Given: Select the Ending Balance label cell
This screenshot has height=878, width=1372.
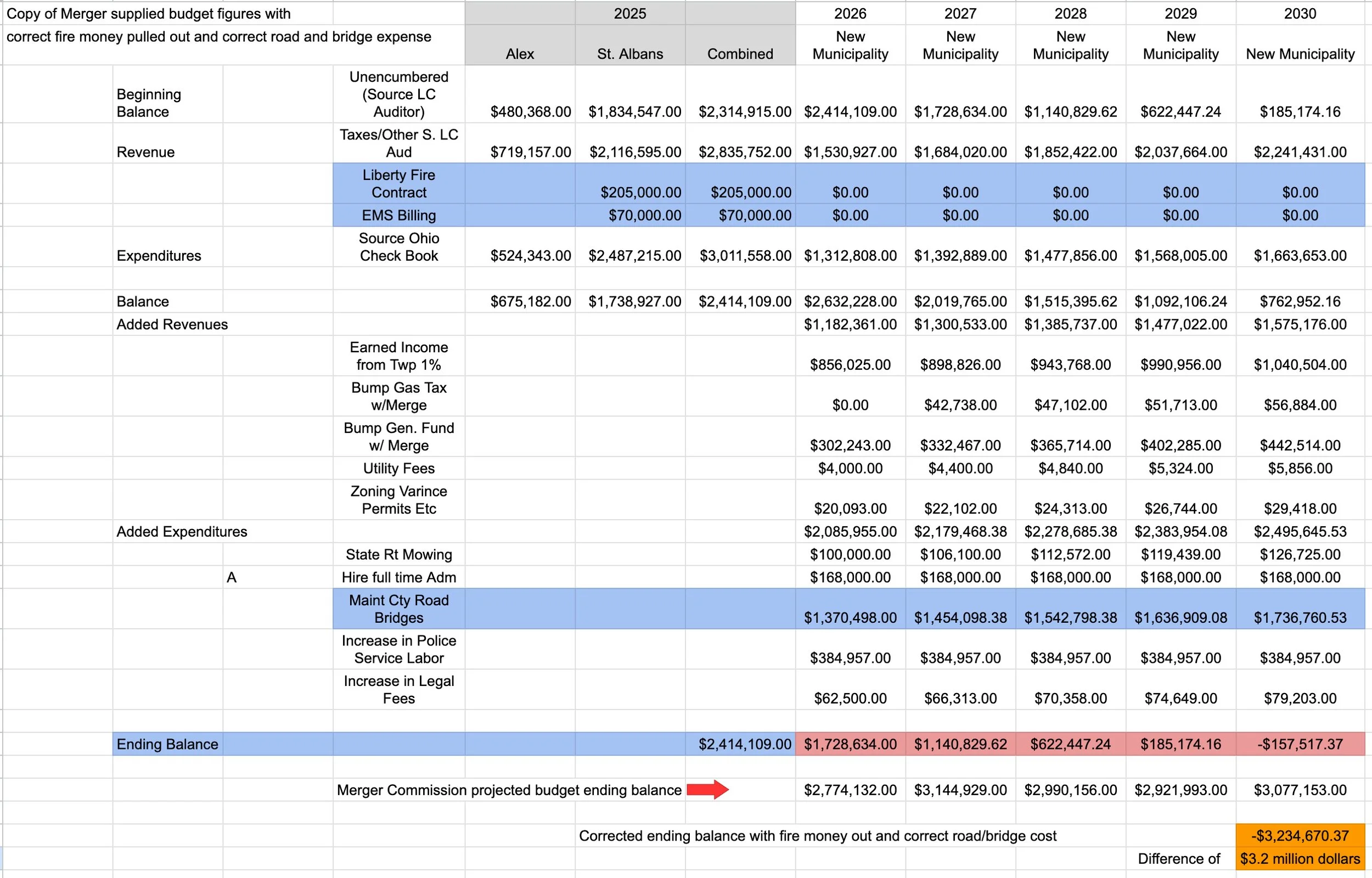Looking at the screenshot, I should click(167, 744).
